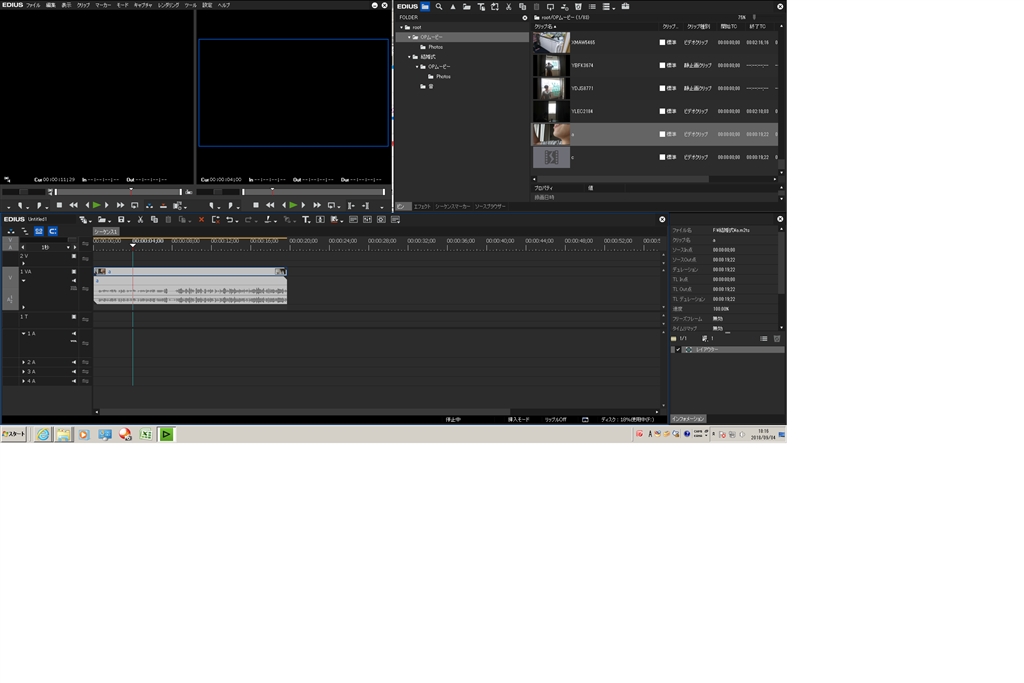Image resolution: width=1024 pixels, height=683 pixels.
Task: Toggle group/link mode blue C button
Action: coord(53,231)
